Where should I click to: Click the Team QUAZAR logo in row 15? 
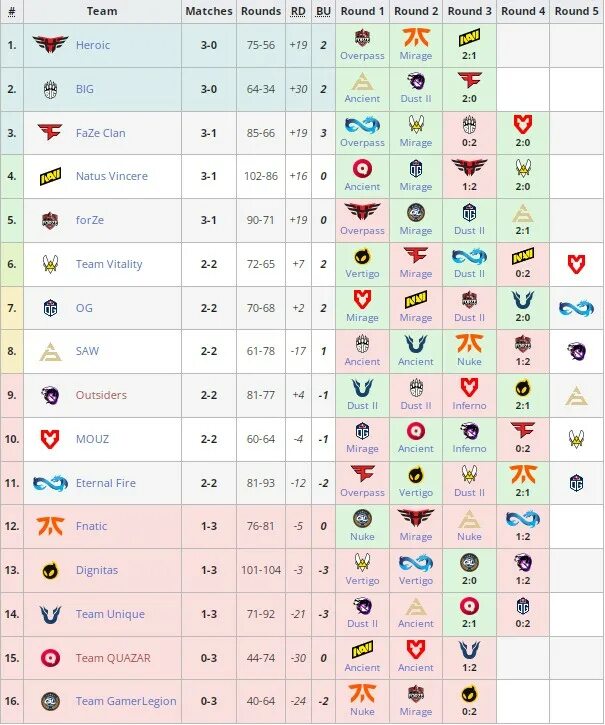point(50,658)
